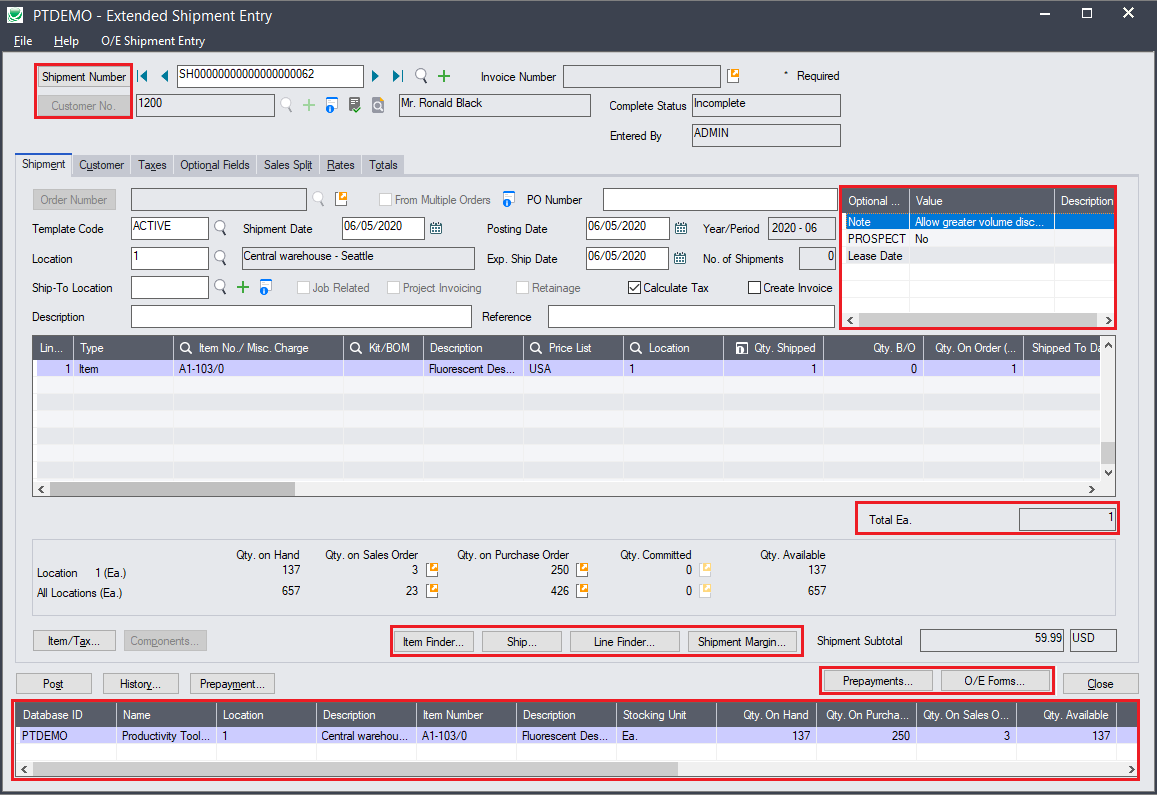Open the customer credit check icon
Screen dimensions: 1157x795
click(x=354, y=106)
